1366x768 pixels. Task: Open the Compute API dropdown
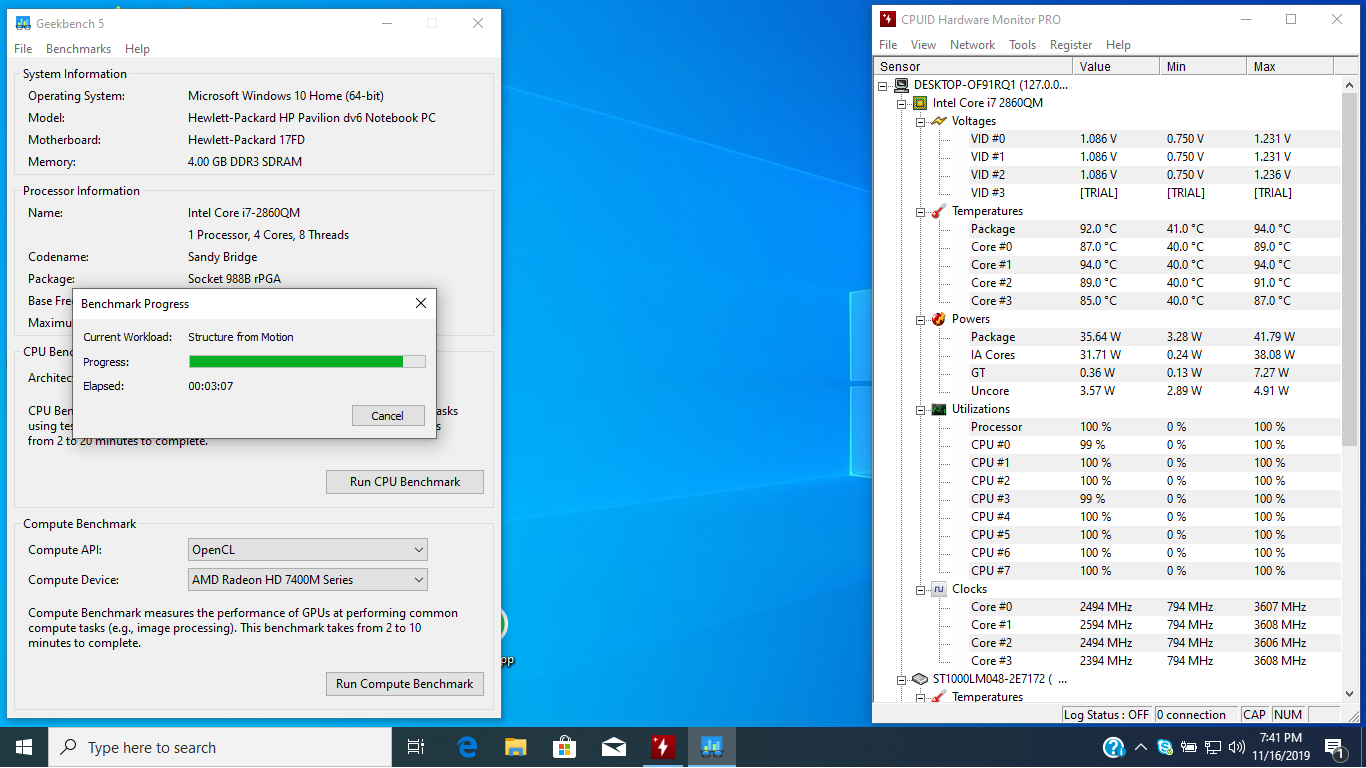[x=307, y=549]
